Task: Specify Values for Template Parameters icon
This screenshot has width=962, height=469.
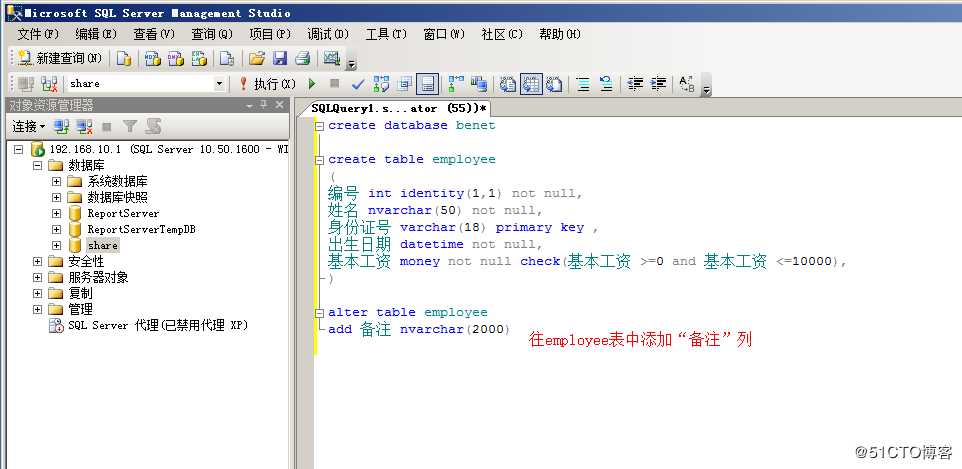Action: coord(687,84)
